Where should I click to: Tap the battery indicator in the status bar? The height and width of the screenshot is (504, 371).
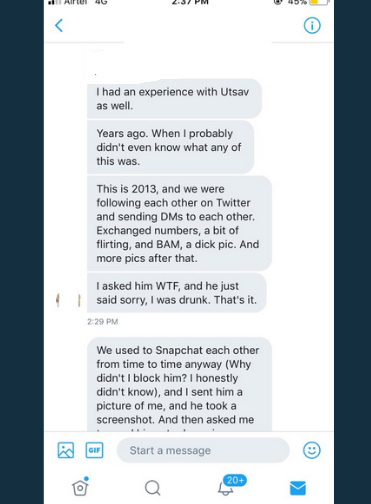pos(319,2)
